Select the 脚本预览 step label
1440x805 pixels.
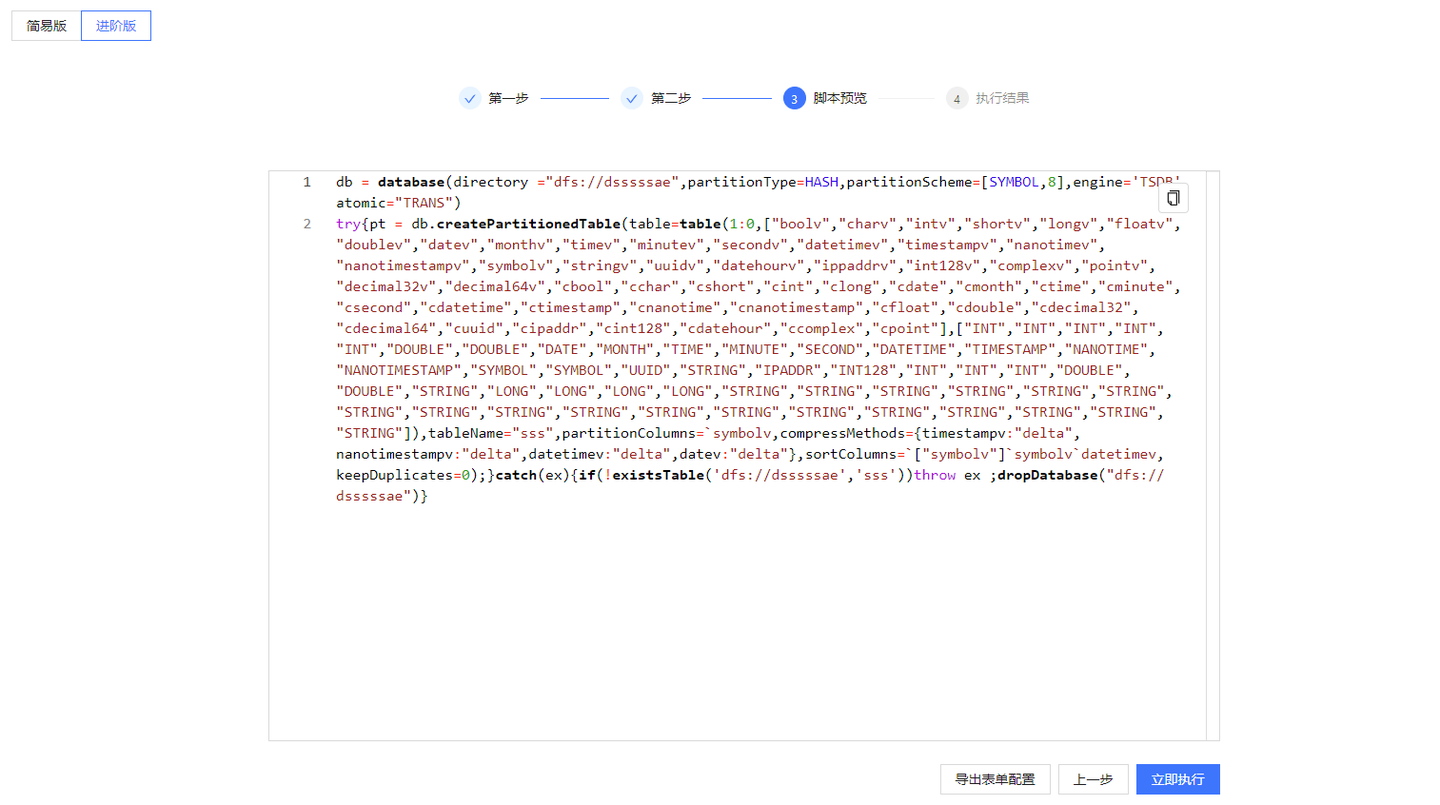pos(840,98)
